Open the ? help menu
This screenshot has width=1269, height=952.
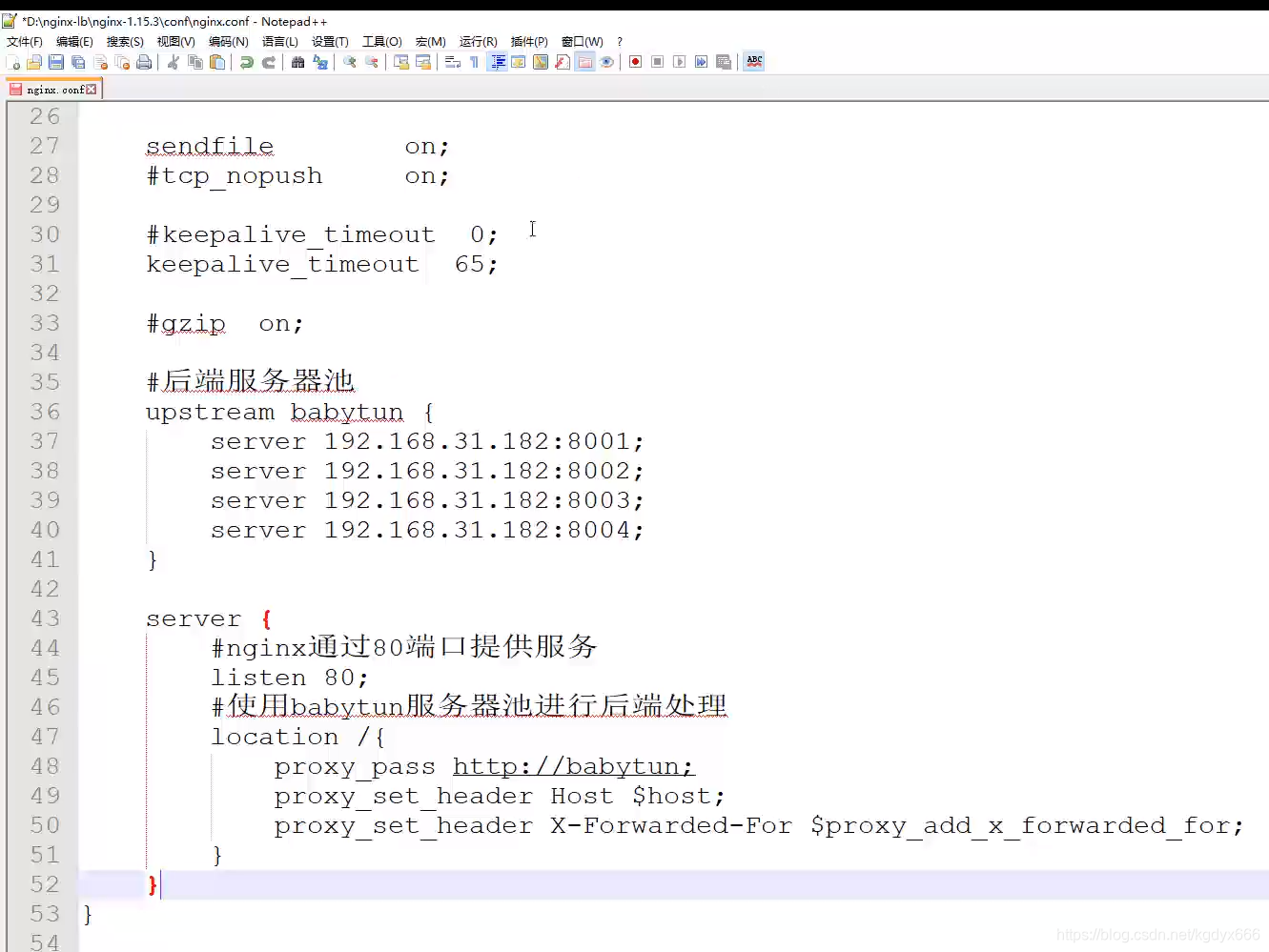tap(620, 42)
